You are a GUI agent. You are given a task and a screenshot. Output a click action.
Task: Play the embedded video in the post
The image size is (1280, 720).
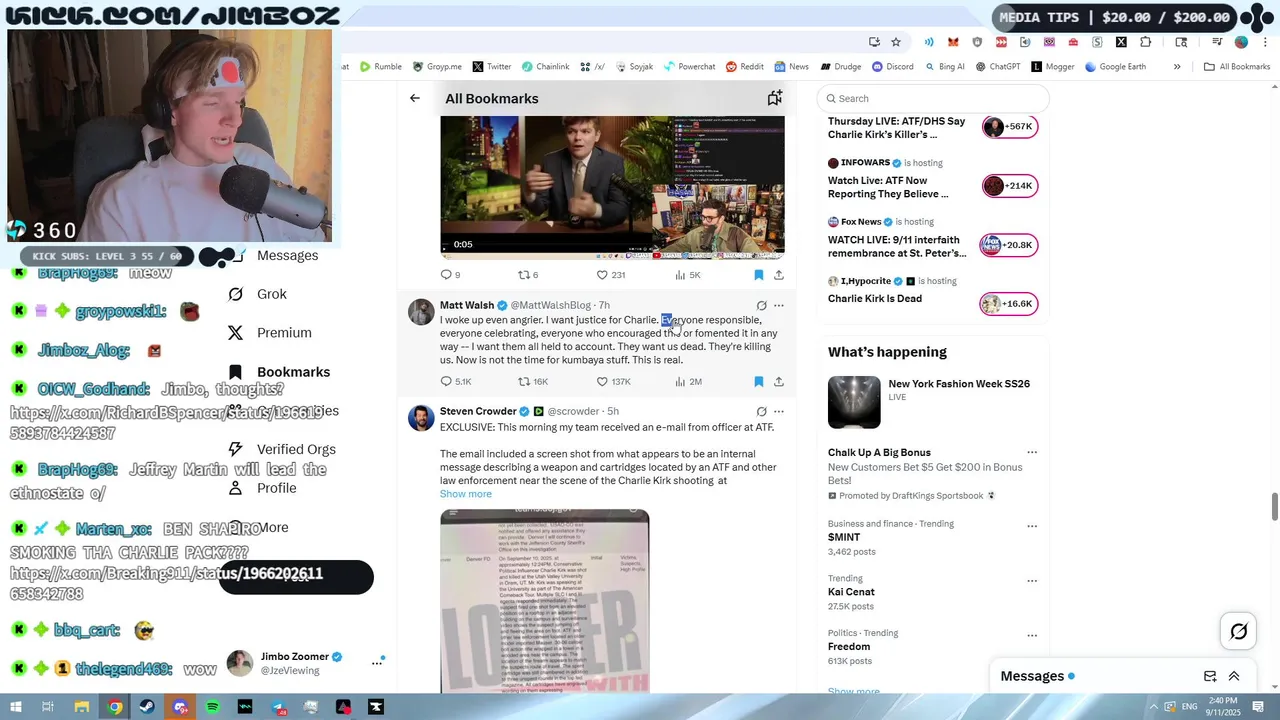tap(612, 187)
